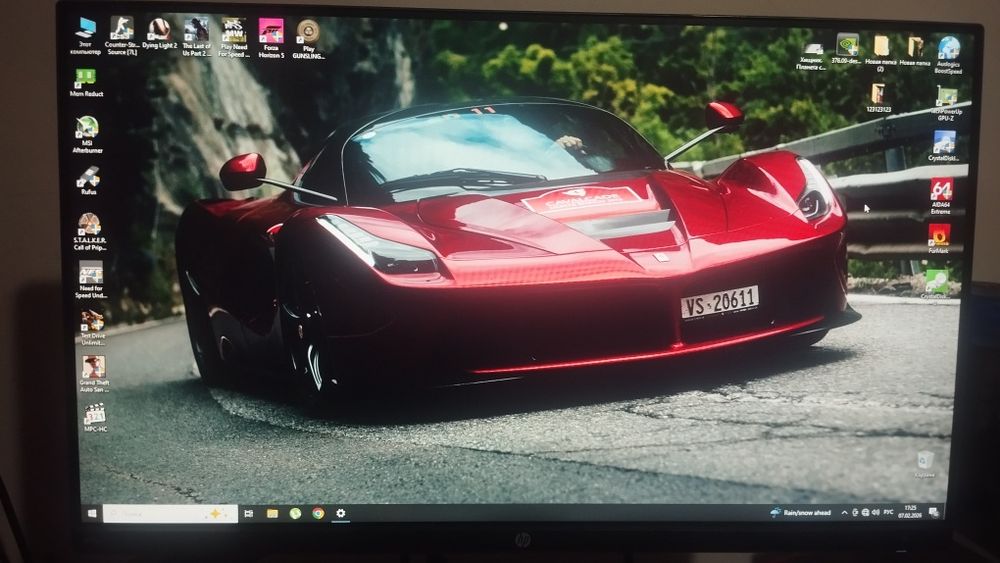1000x563 pixels.
Task: Launch Counter-Strike Source shortcut
Action: [121, 36]
